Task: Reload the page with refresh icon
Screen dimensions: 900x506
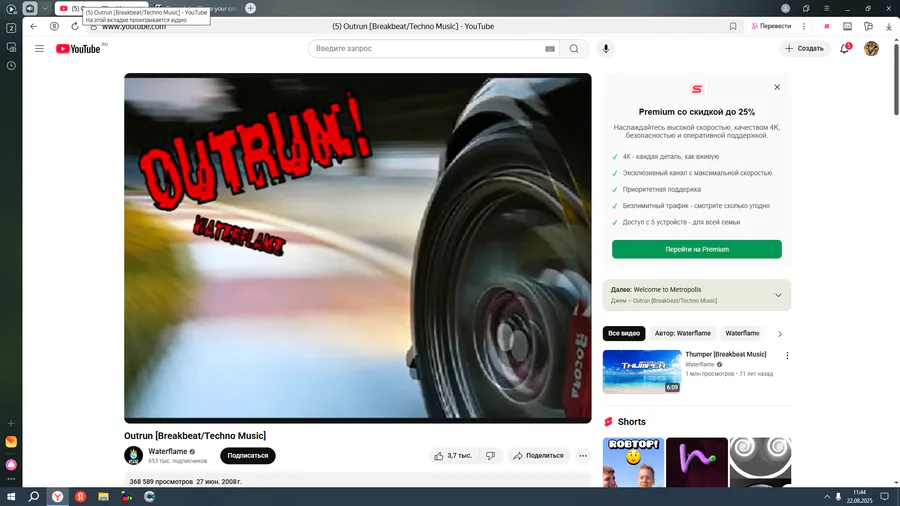Action: click(x=75, y=26)
